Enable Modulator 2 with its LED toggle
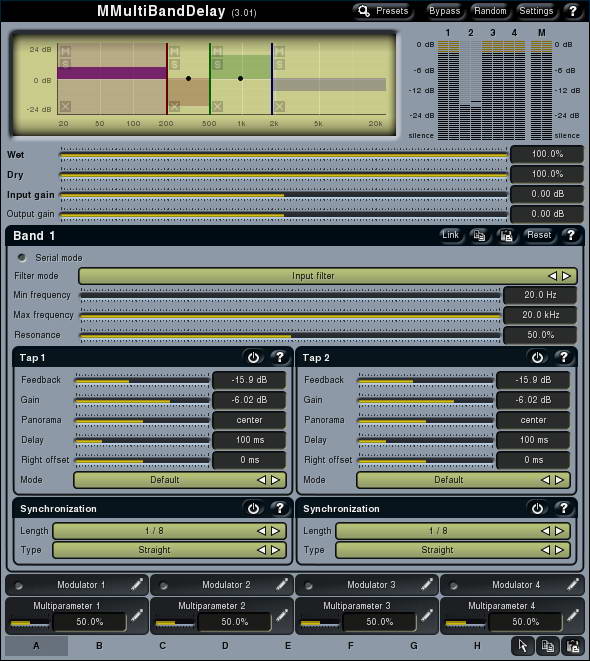This screenshot has height=661, width=590. [x=164, y=585]
